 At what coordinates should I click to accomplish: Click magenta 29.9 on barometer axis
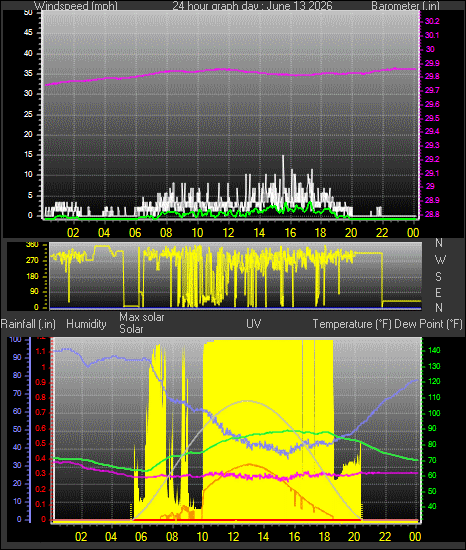coord(432,63)
